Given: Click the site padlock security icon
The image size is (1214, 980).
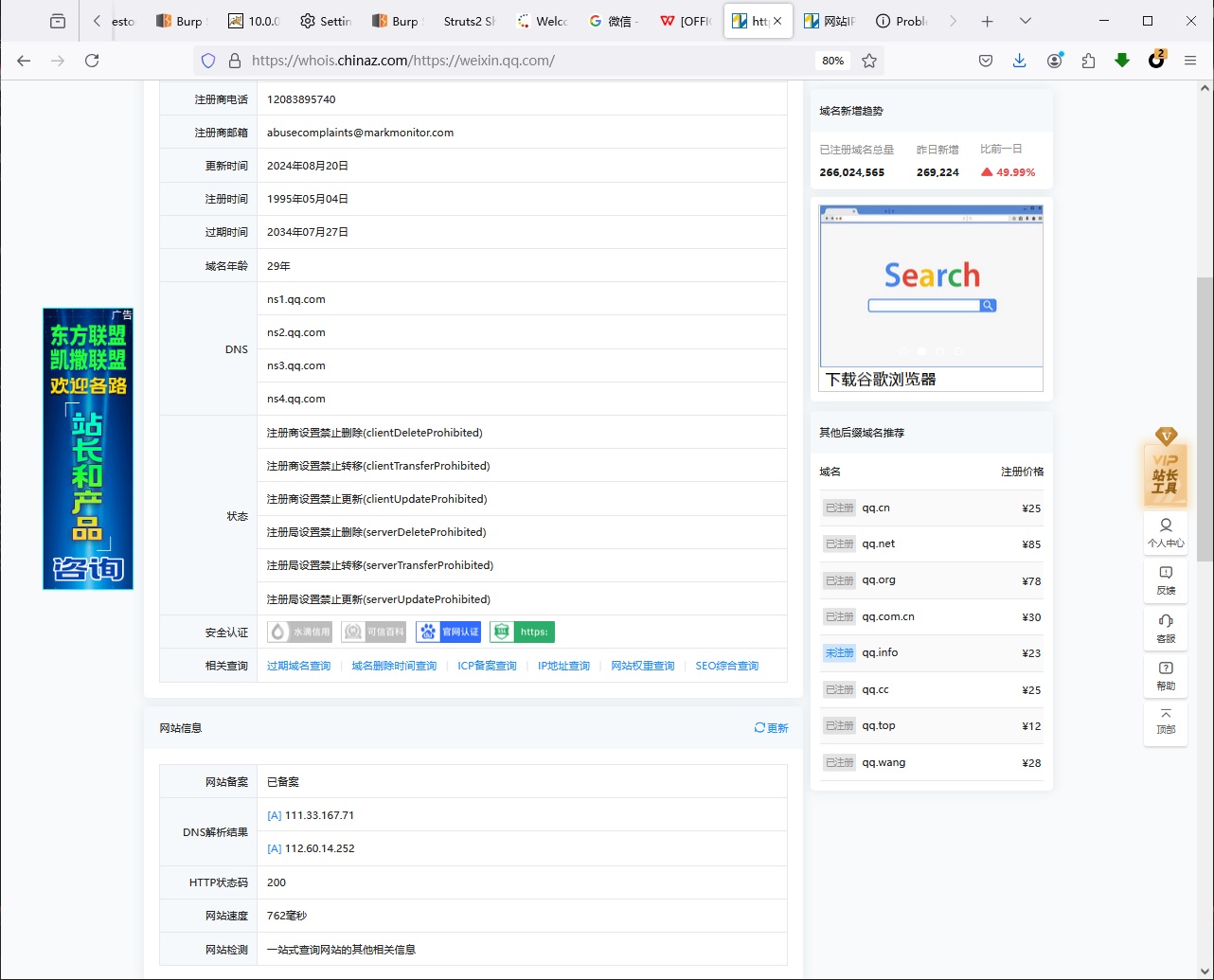Looking at the screenshot, I should 235,61.
